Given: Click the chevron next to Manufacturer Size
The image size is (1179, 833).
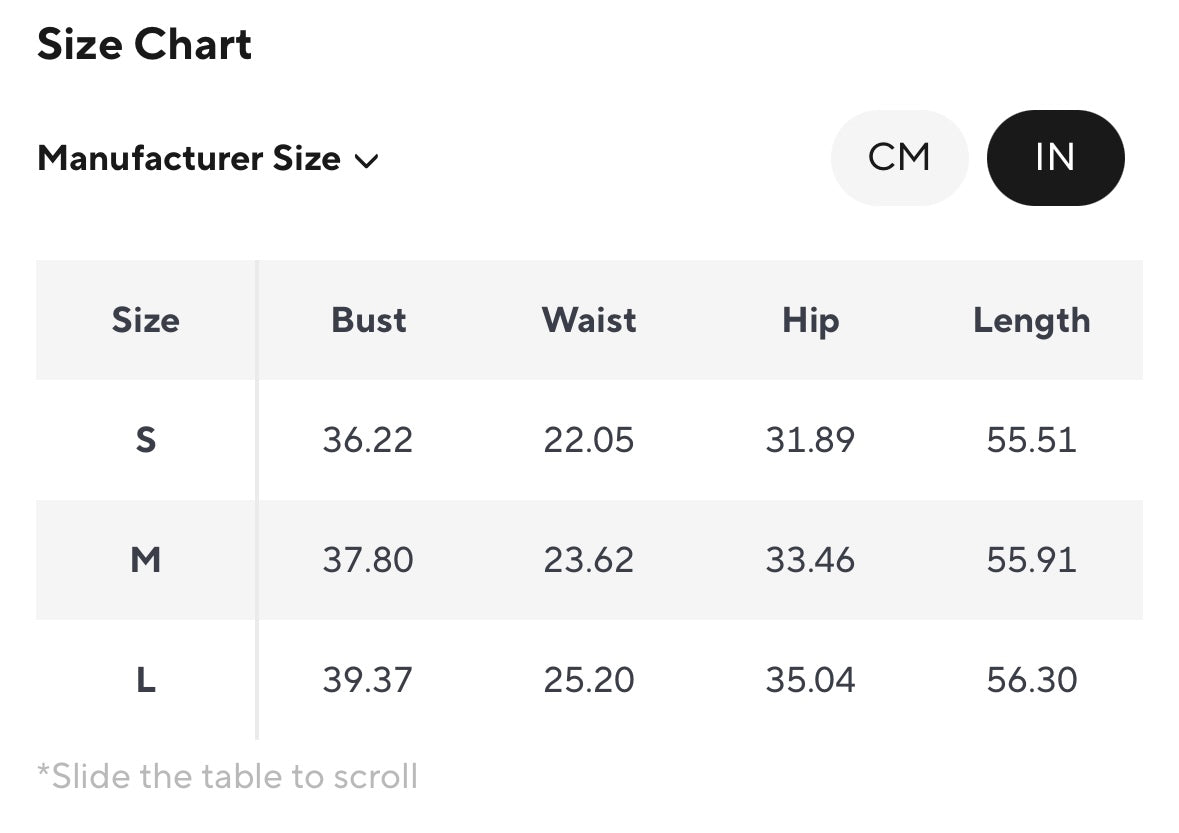Looking at the screenshot, I should coord(367,161).
